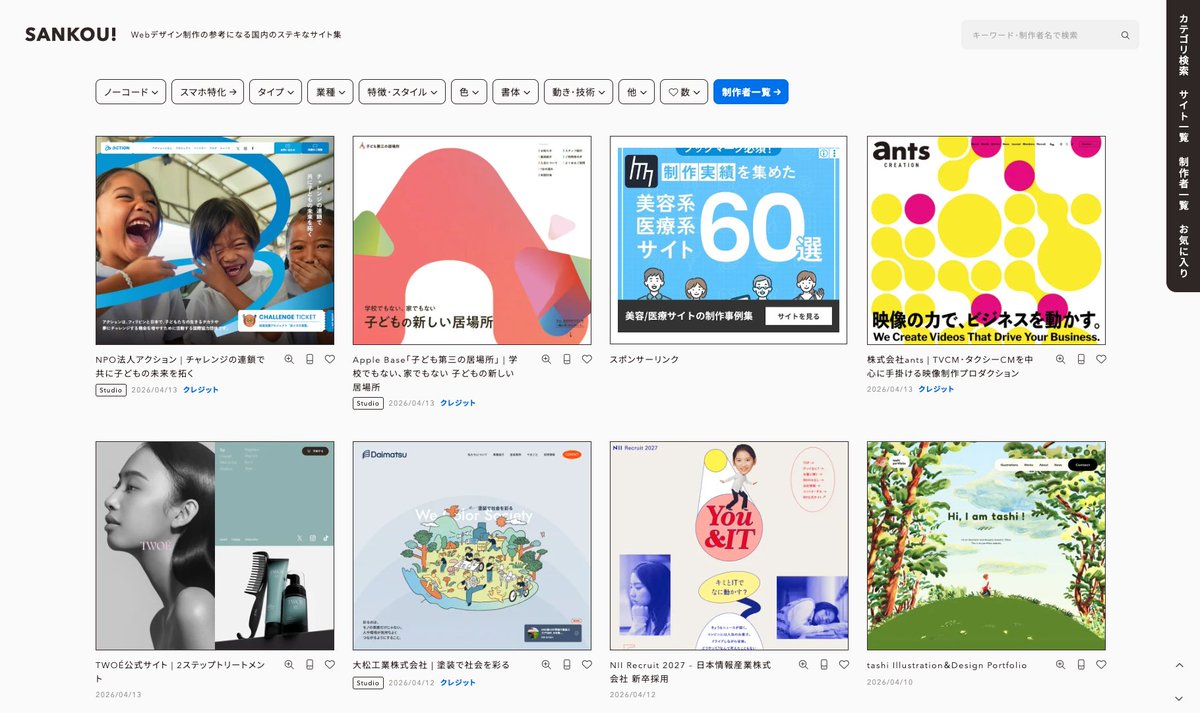1200x713 pixels.
Task: Open mobile view for NPO法人アクション card
Action: pos(310,359)
